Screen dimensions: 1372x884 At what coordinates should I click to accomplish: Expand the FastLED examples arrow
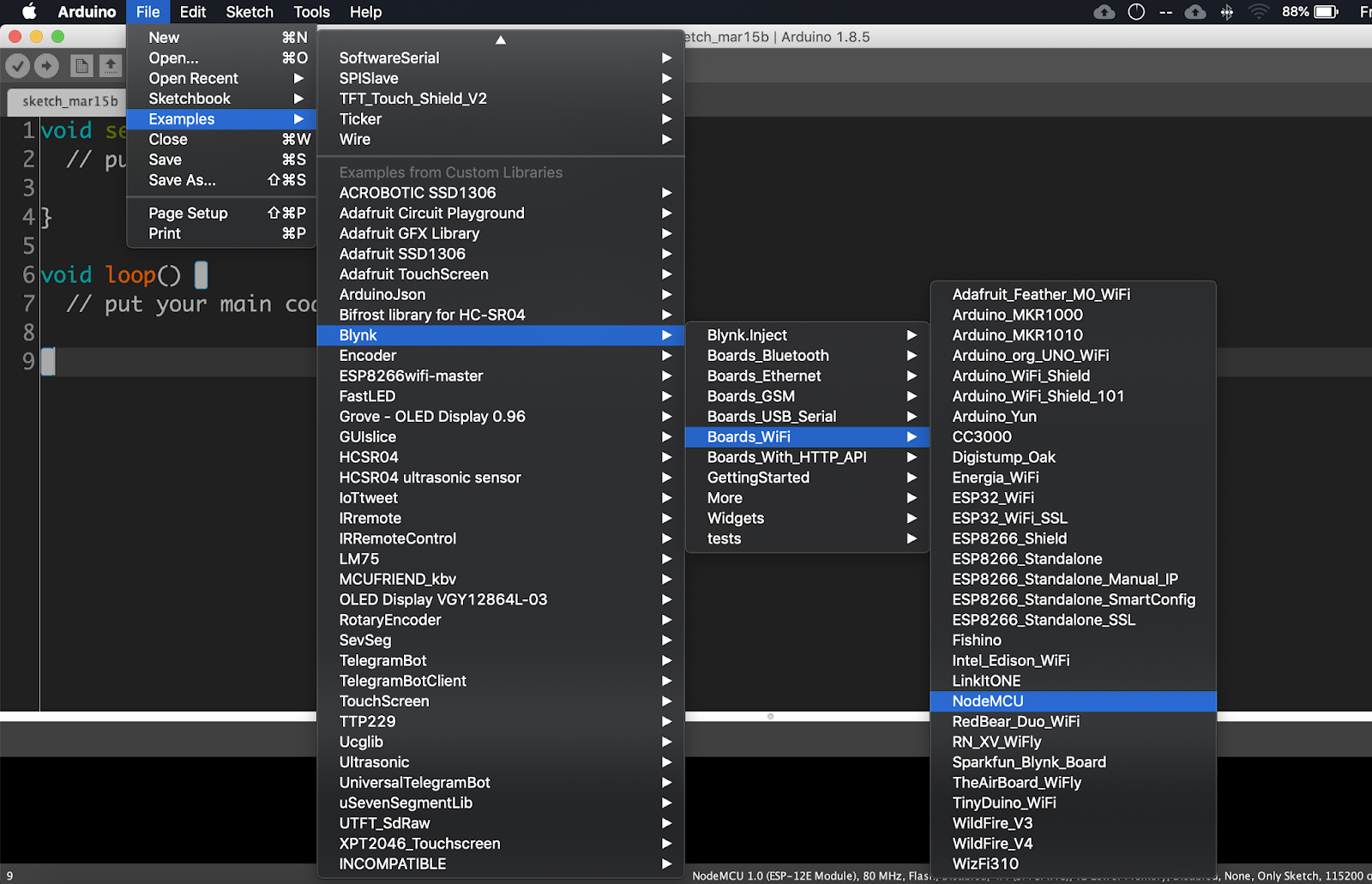point(666,396)
